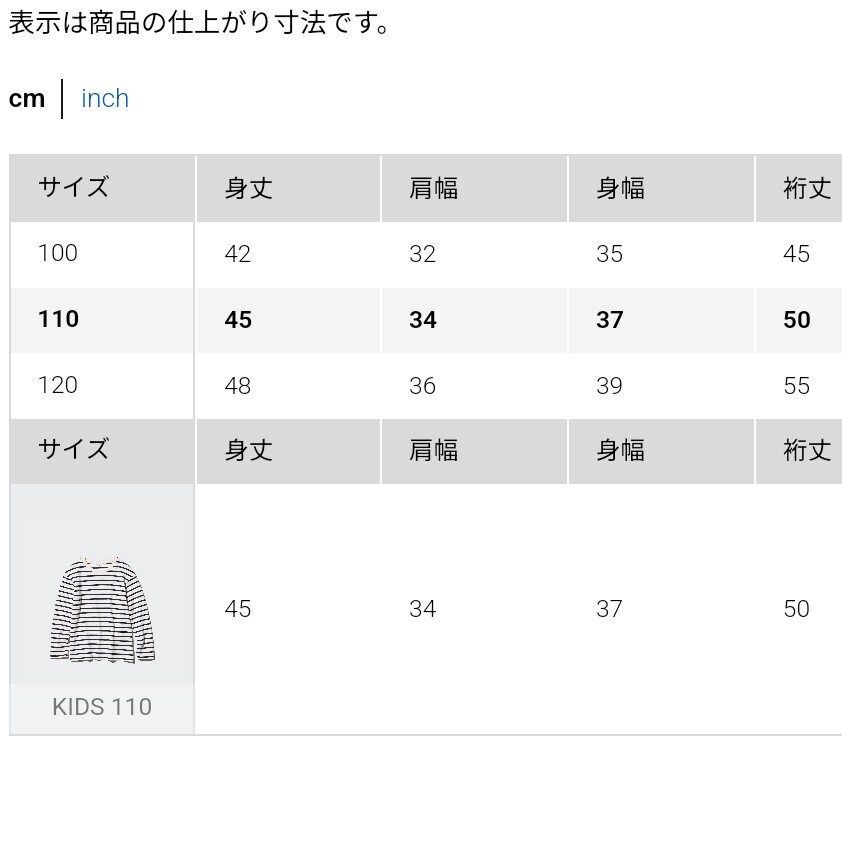
Task: Click value 39 in size 120 row
Action: tap(609, 386)
